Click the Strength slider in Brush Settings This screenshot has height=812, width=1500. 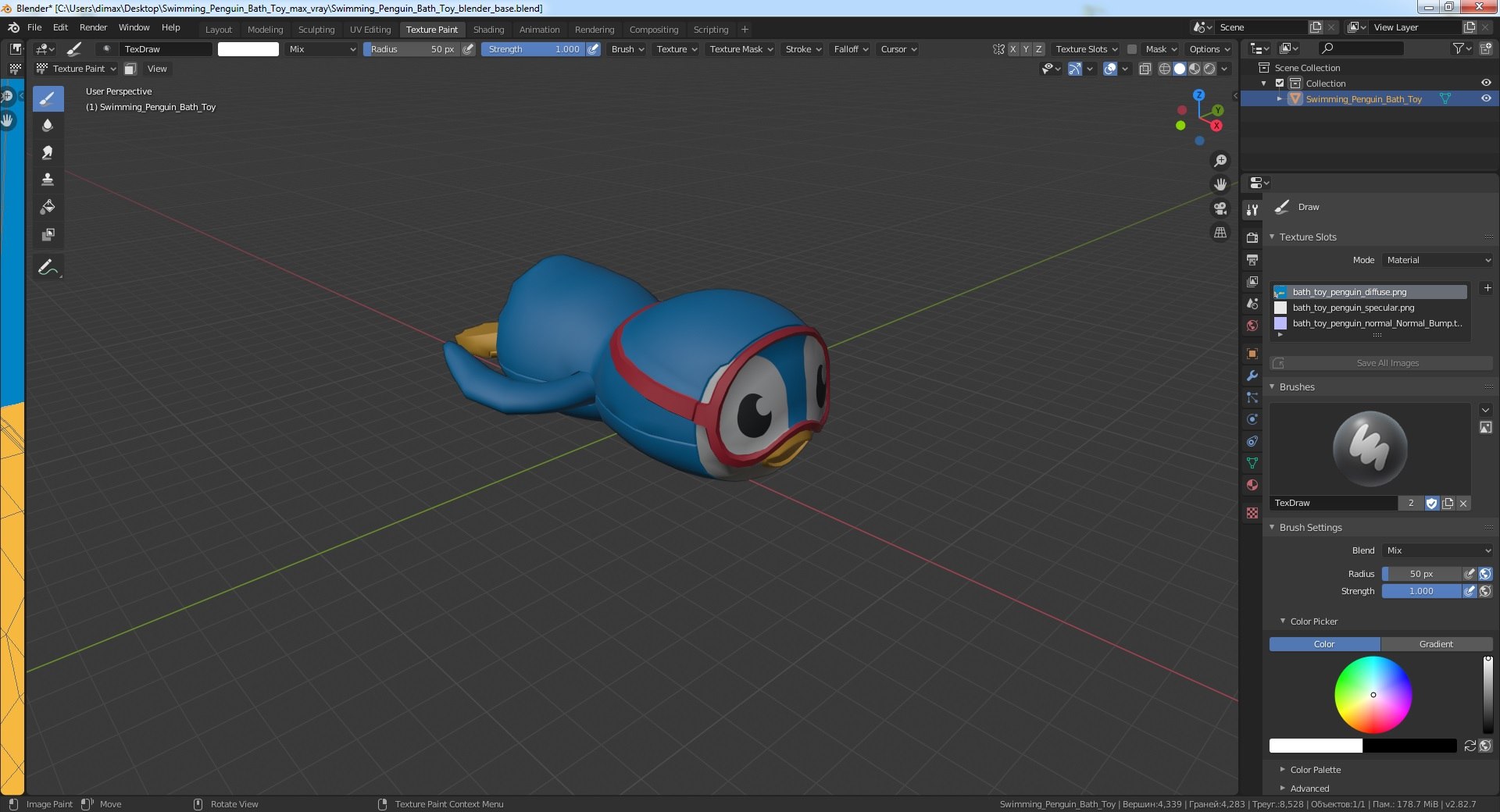click(x=1421, y=591)
